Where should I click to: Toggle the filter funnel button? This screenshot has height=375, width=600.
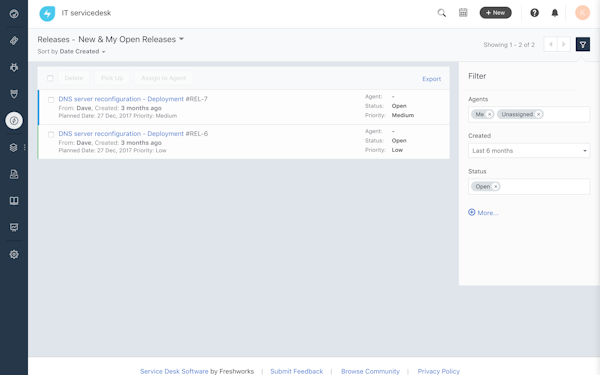(582, 45)
